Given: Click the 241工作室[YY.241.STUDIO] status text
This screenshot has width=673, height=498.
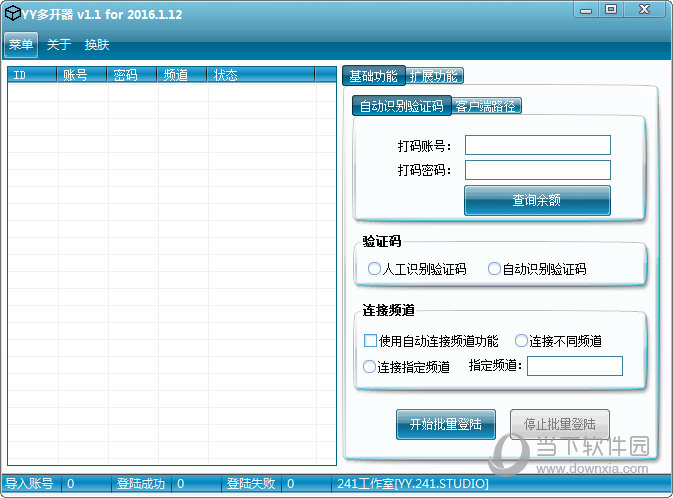Looking at the screenshot, I should pyautogui.click(x=413, y=484).
